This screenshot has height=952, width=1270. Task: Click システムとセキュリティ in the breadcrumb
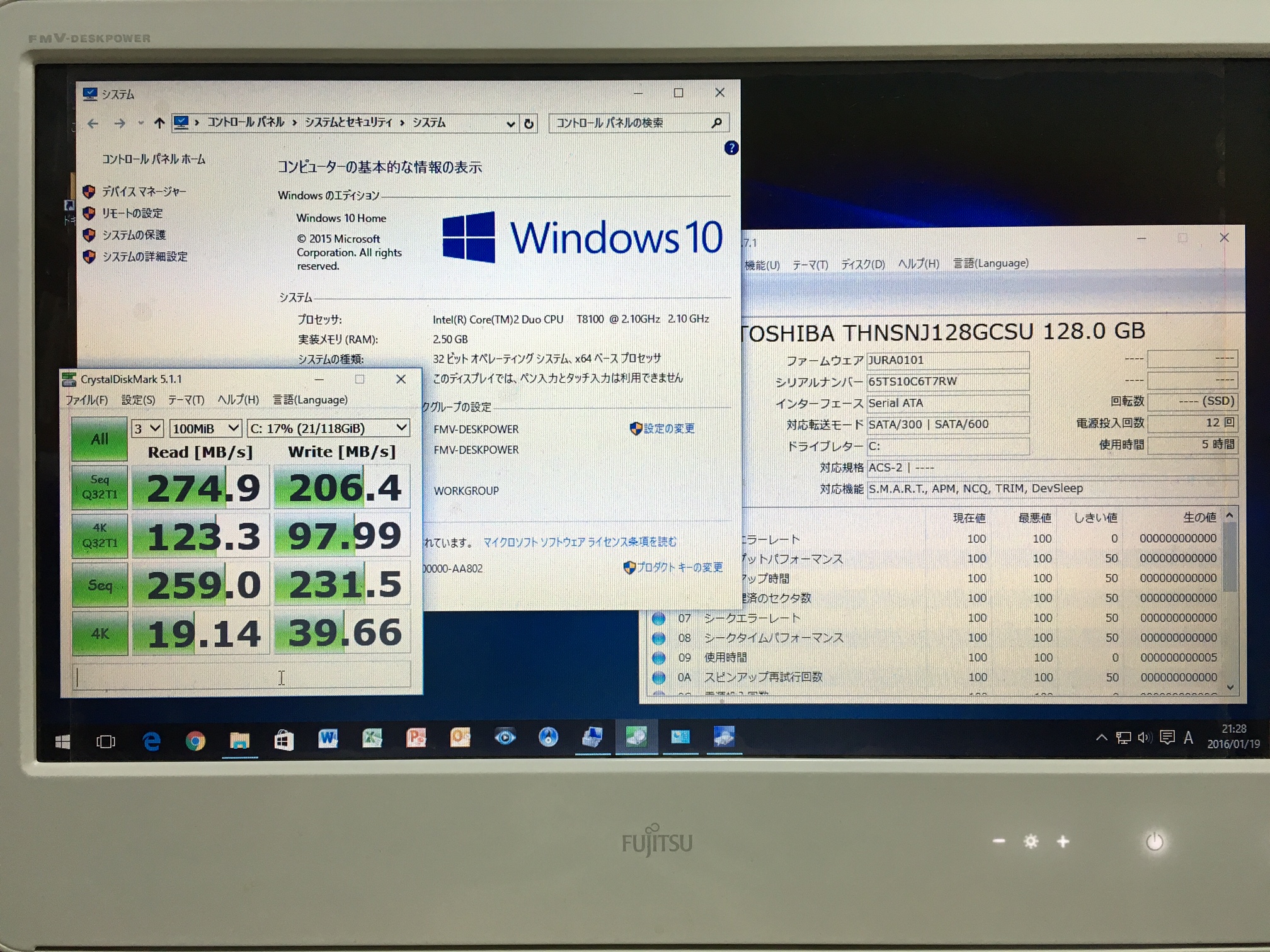(348, 123)
